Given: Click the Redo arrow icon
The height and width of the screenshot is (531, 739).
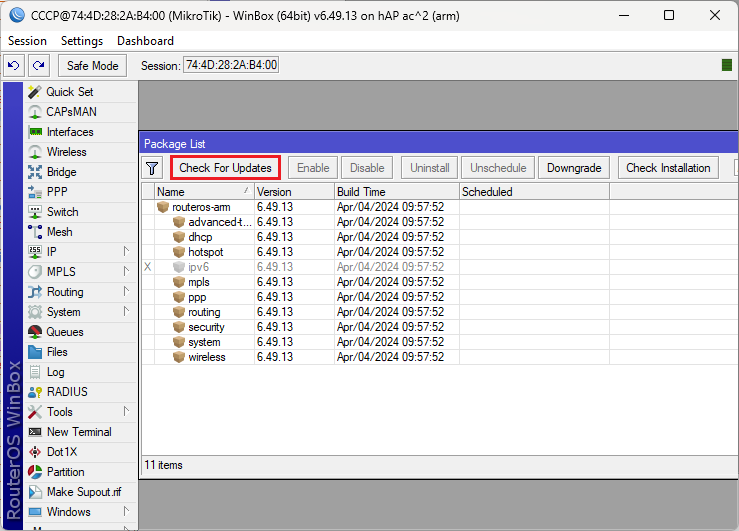Looking at the screenshot, I should [39, 65].
